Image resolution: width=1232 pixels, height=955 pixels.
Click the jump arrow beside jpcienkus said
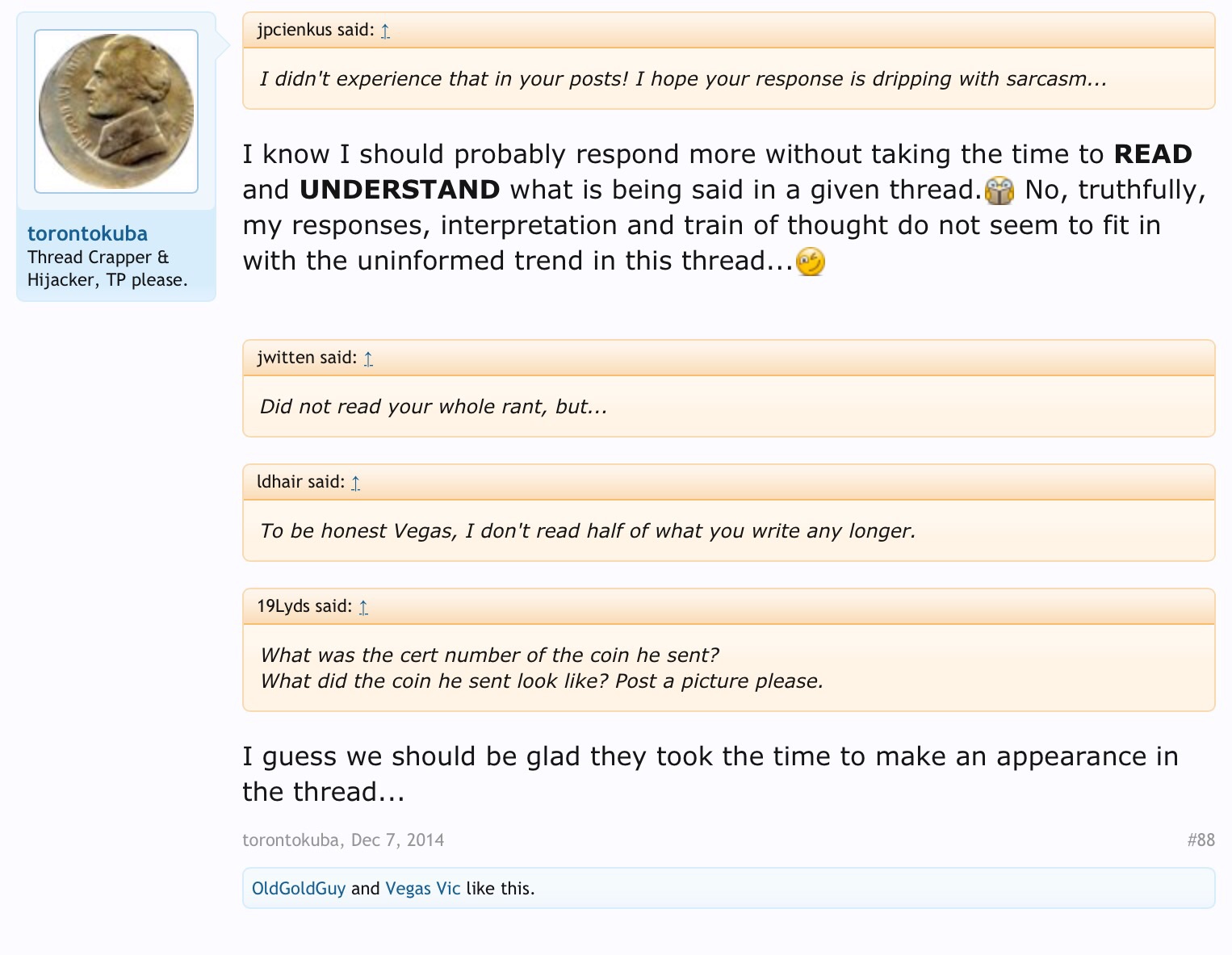point(385,31)
